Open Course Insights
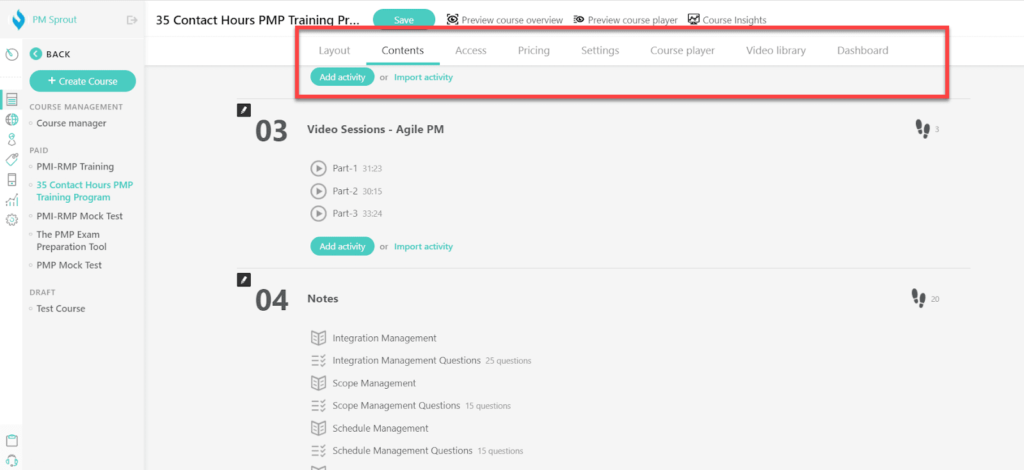The width and height of the screenshot is (1024, 470). coord(727,20)
